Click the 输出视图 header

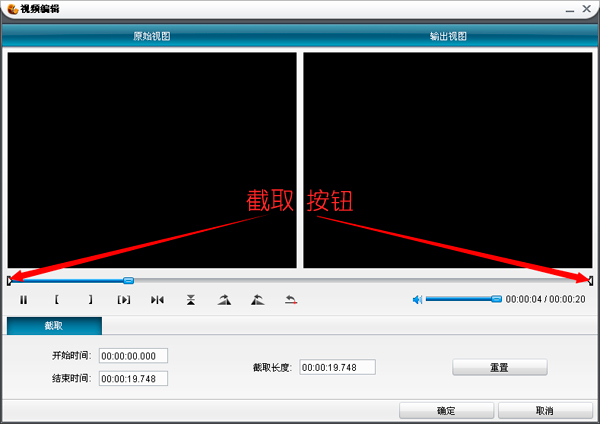pos(448,36)
